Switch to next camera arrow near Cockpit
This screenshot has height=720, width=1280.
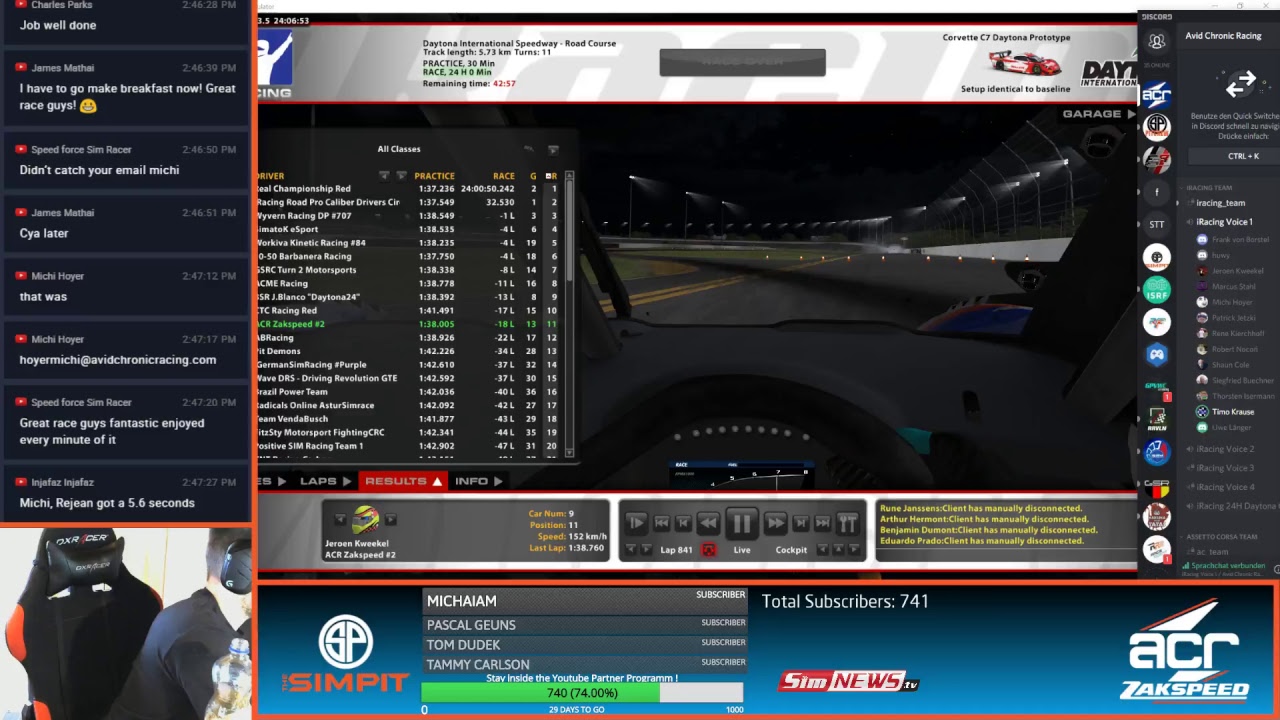coord(853,549)
